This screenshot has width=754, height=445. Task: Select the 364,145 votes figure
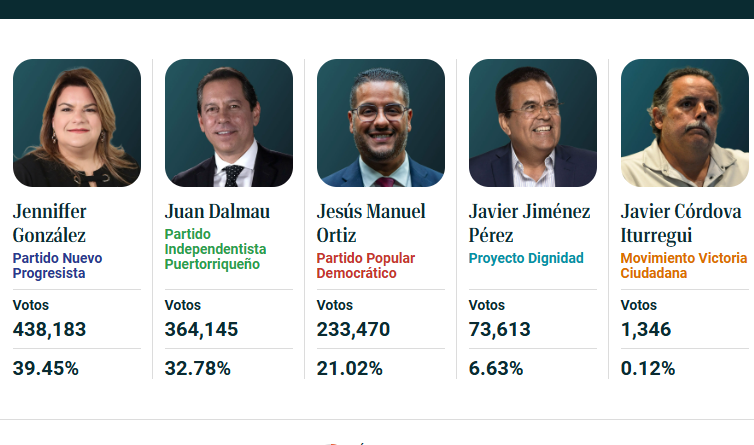coord(201,329)
